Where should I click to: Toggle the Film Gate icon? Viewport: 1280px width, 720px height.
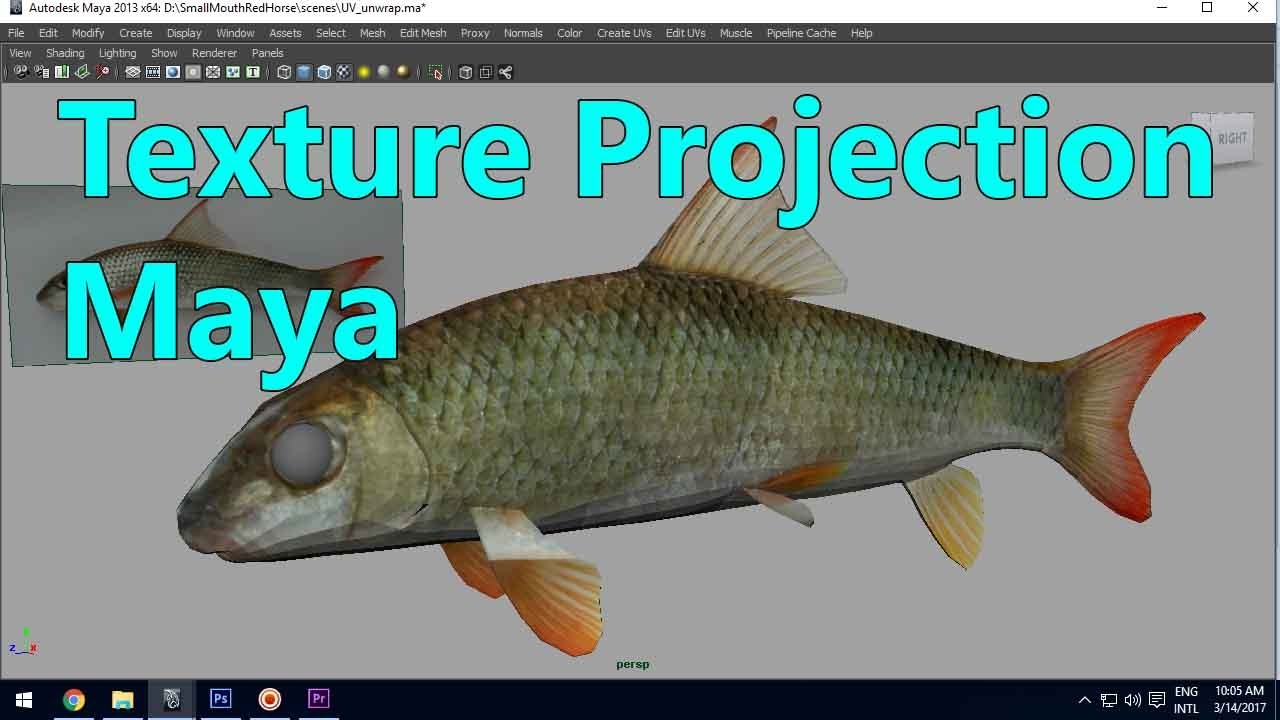coord(153,72)
